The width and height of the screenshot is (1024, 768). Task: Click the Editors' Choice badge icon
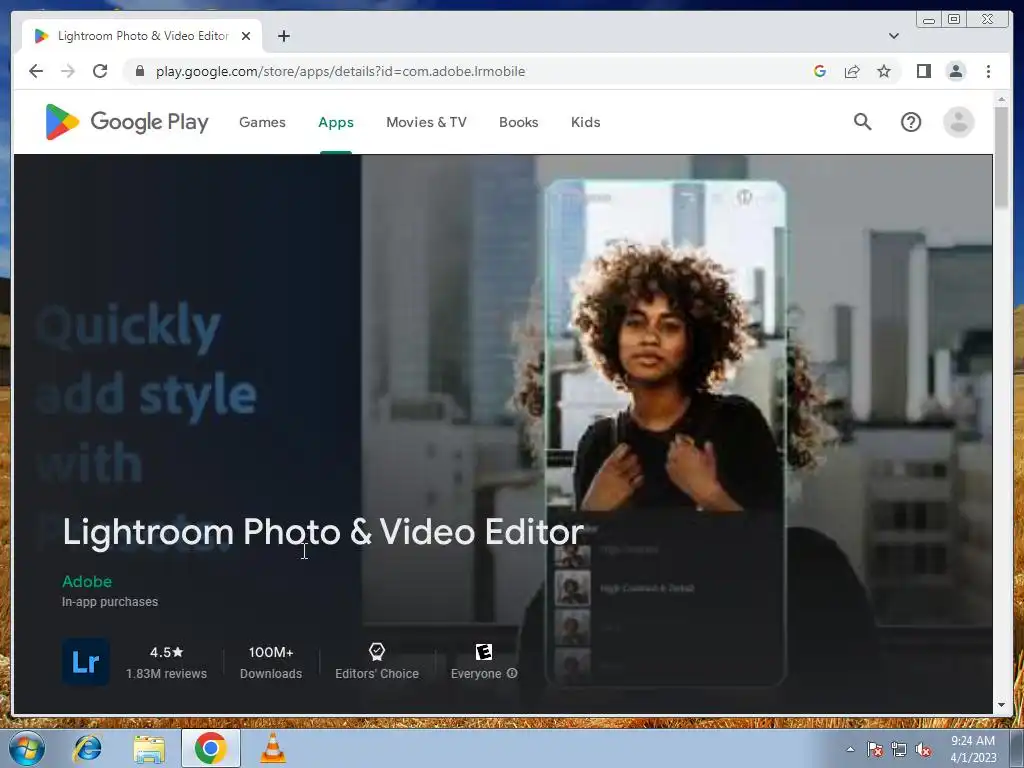377,651
